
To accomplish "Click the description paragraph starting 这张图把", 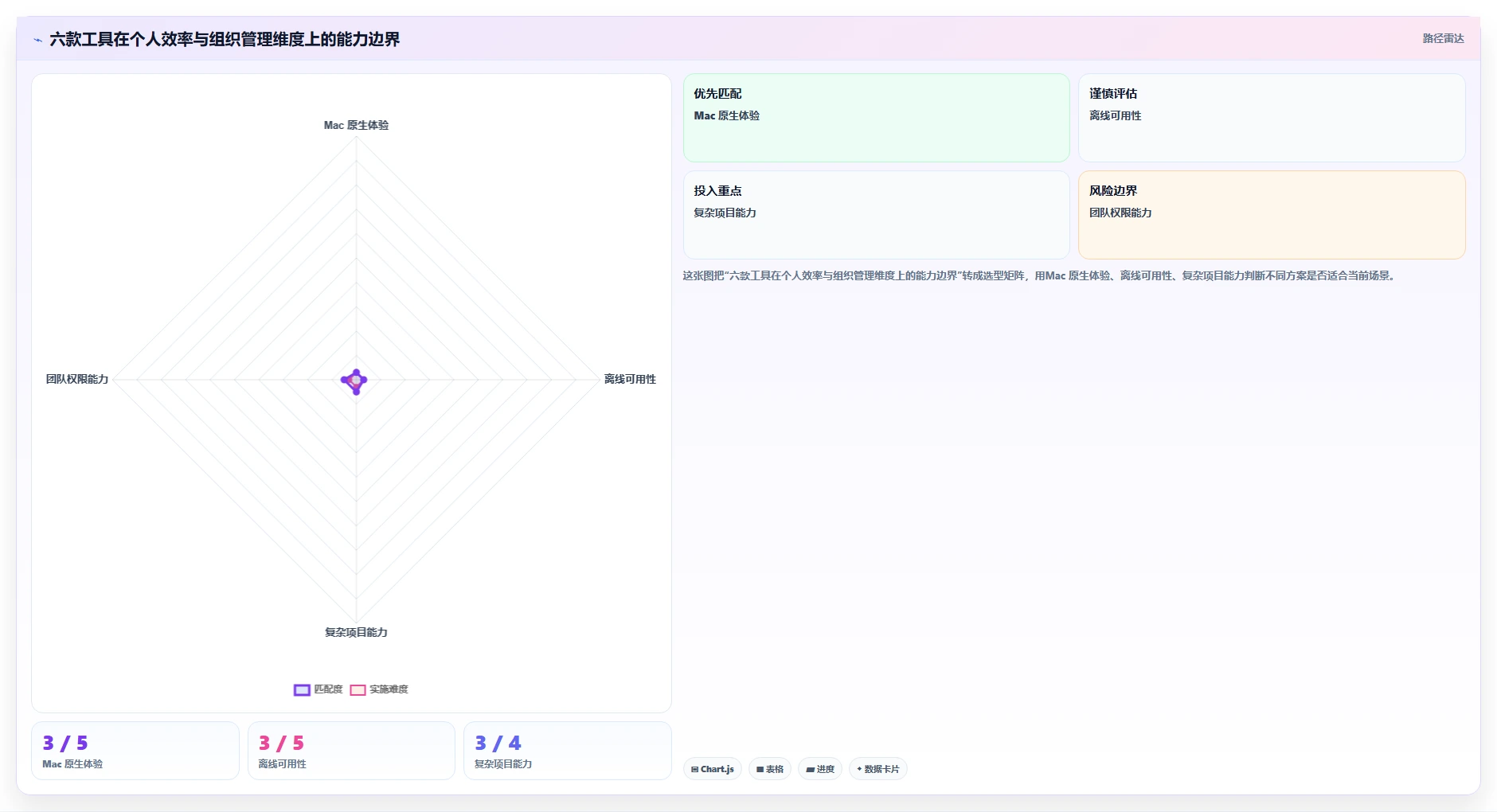I will 1038,275.
